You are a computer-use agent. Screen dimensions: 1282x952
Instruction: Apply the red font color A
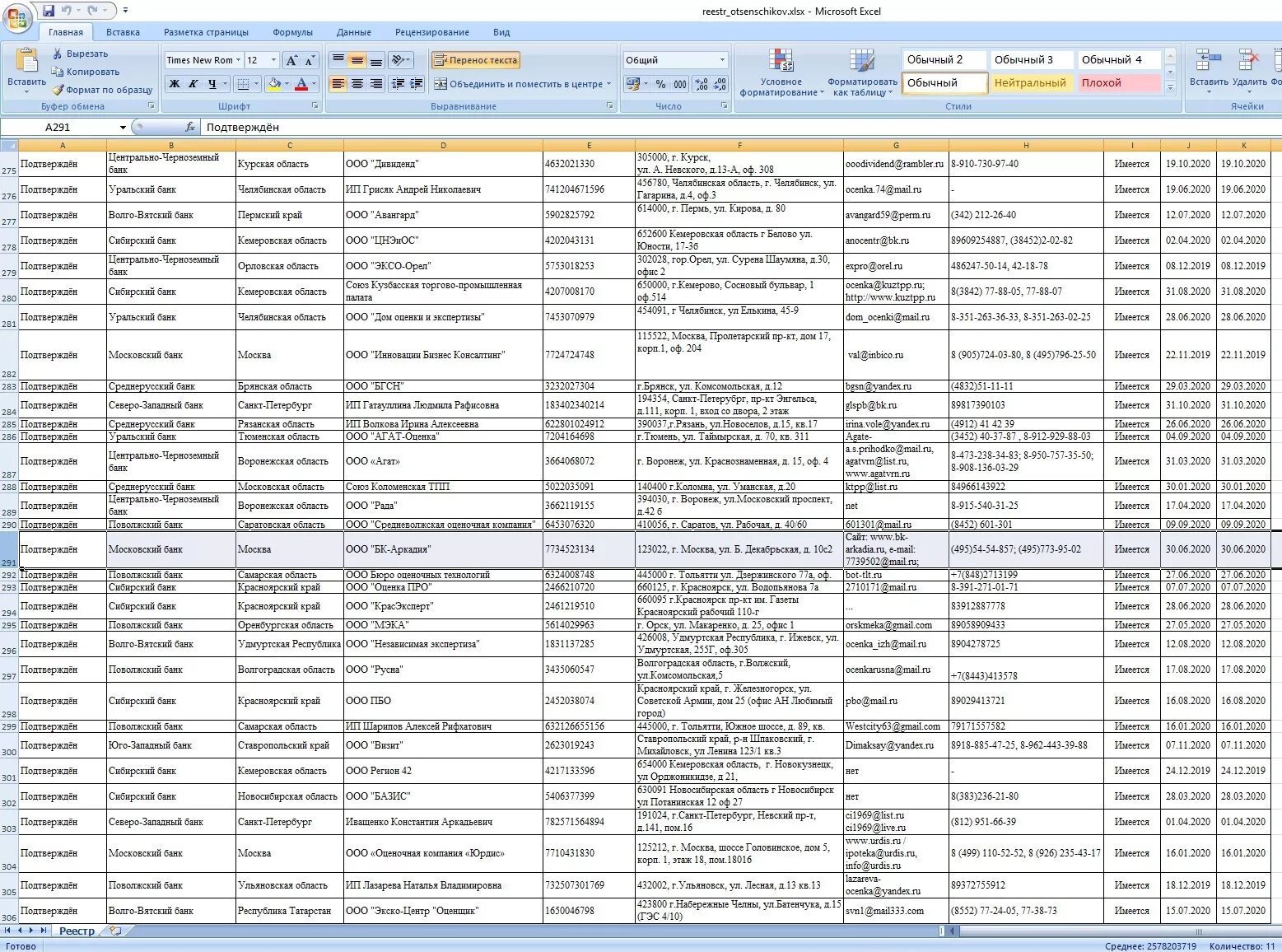301,84
